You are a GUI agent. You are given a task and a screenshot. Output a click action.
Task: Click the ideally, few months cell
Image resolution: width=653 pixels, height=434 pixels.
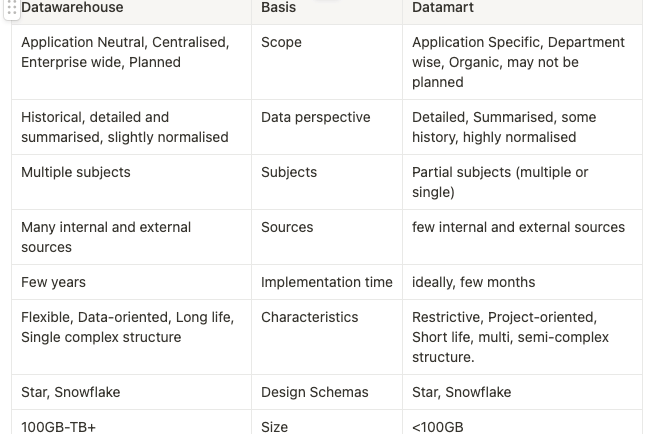522,282
